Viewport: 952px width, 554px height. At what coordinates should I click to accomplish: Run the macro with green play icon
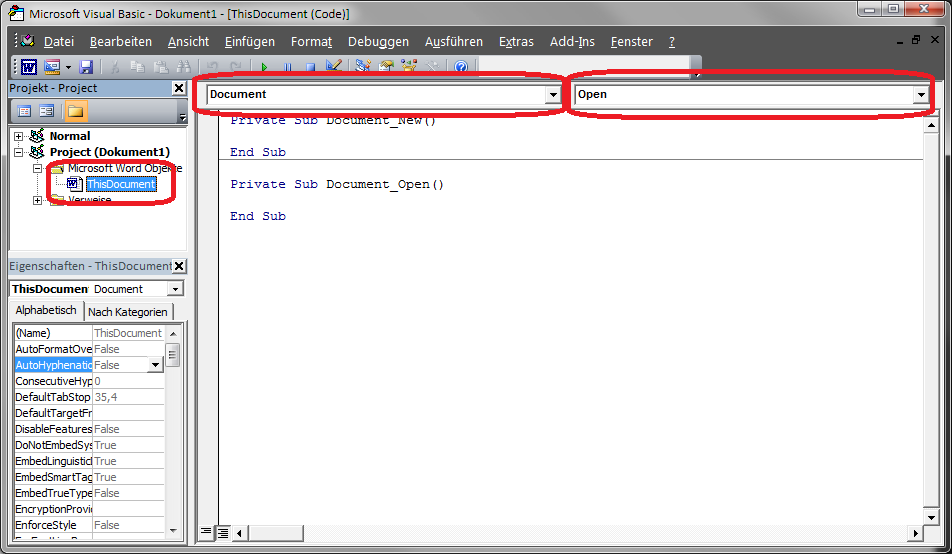[264, 66]
